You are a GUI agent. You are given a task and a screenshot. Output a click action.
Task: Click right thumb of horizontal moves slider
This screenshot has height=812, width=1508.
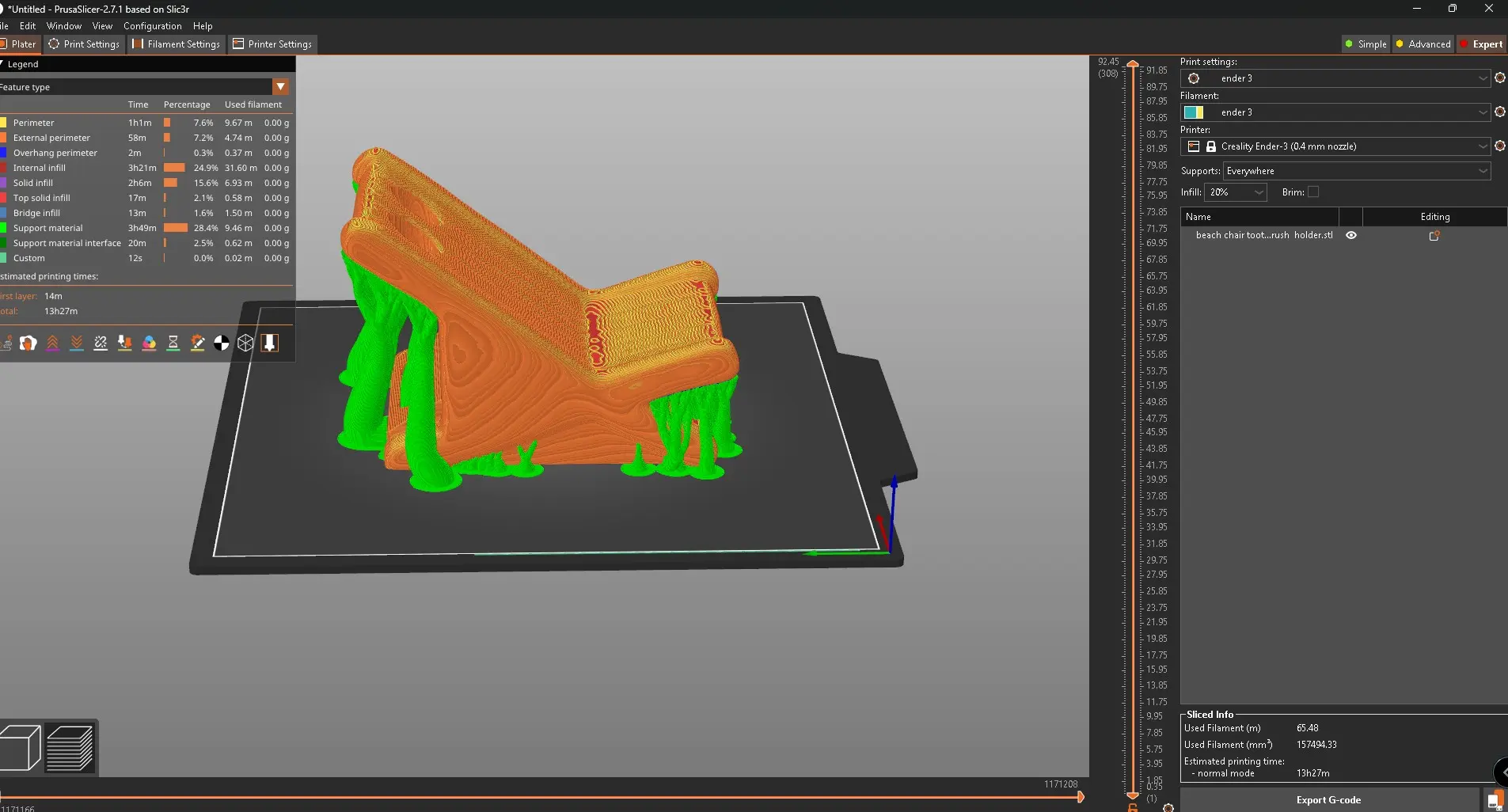pyautogui.click(x=1081, y=797)
